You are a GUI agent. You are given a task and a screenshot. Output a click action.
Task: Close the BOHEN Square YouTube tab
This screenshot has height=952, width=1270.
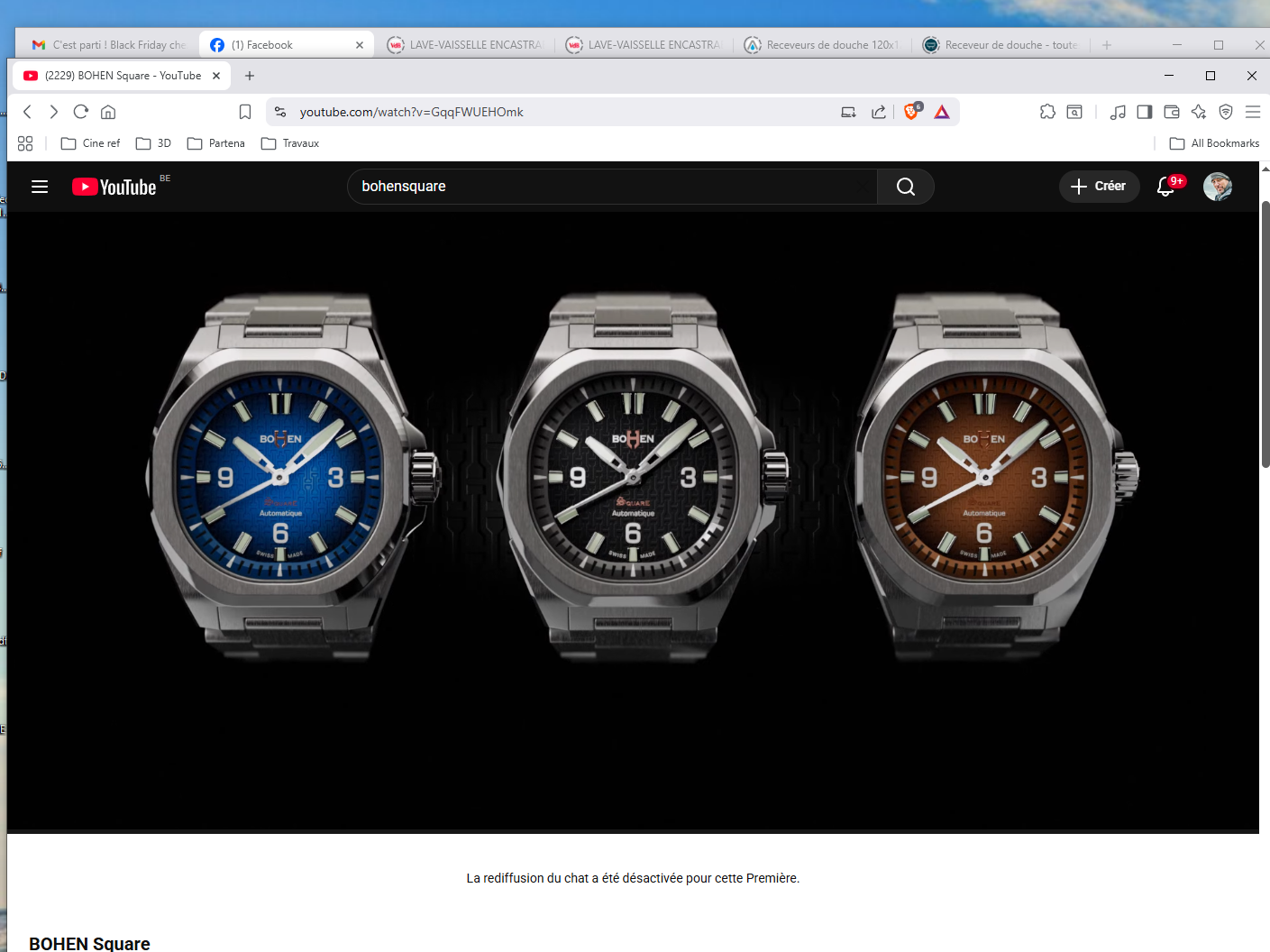pyautogui.click(x=216, y=76)
